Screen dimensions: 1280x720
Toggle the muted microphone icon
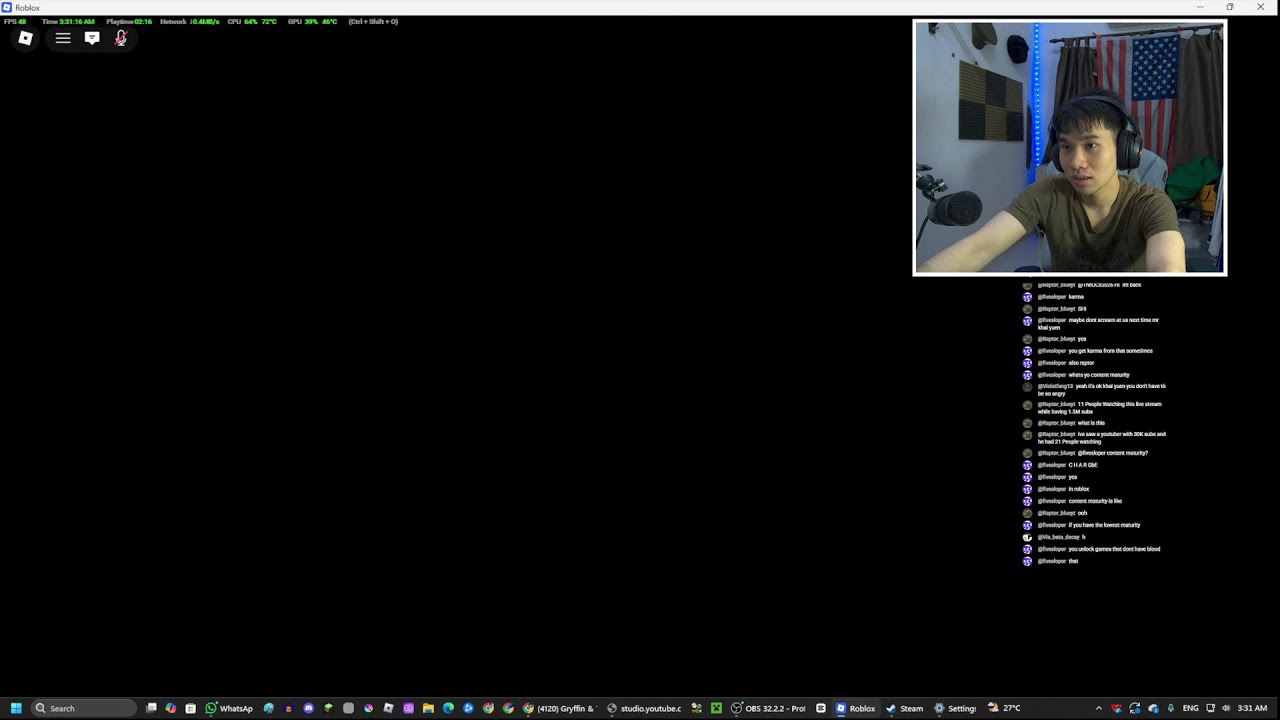(x=121, y=38)
